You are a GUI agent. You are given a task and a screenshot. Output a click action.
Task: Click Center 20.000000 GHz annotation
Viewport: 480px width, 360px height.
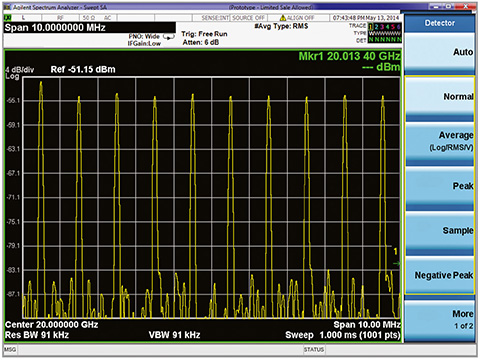51,325
